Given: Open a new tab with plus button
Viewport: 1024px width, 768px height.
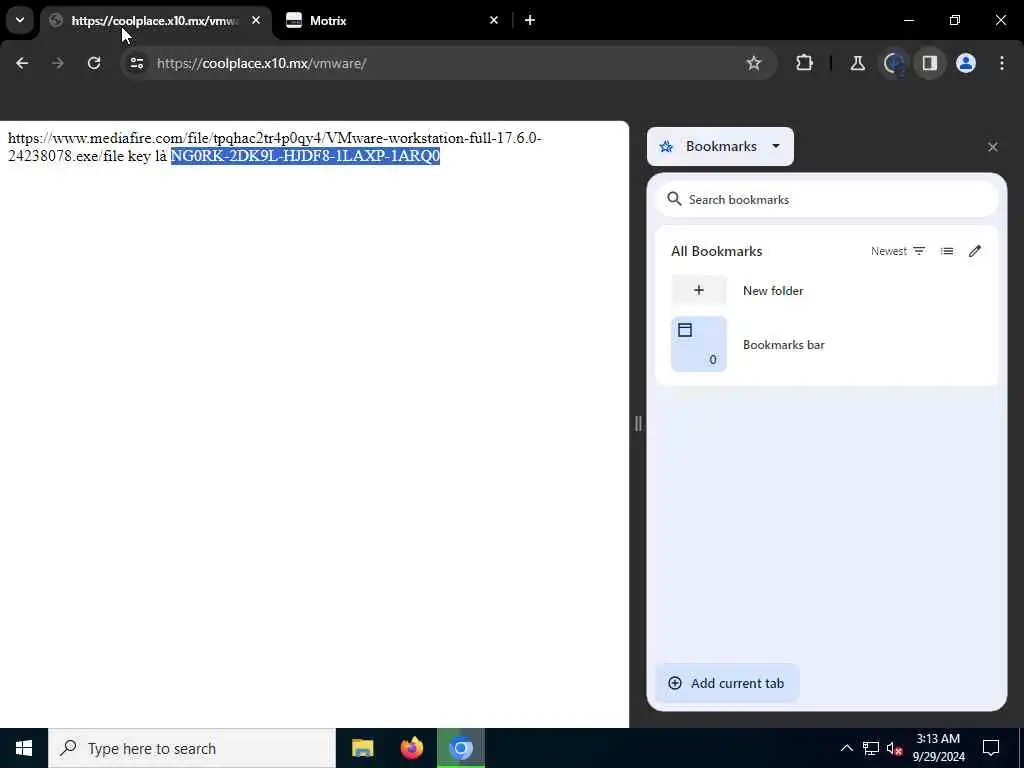Looking at the screenshot, I should point(530,20).
